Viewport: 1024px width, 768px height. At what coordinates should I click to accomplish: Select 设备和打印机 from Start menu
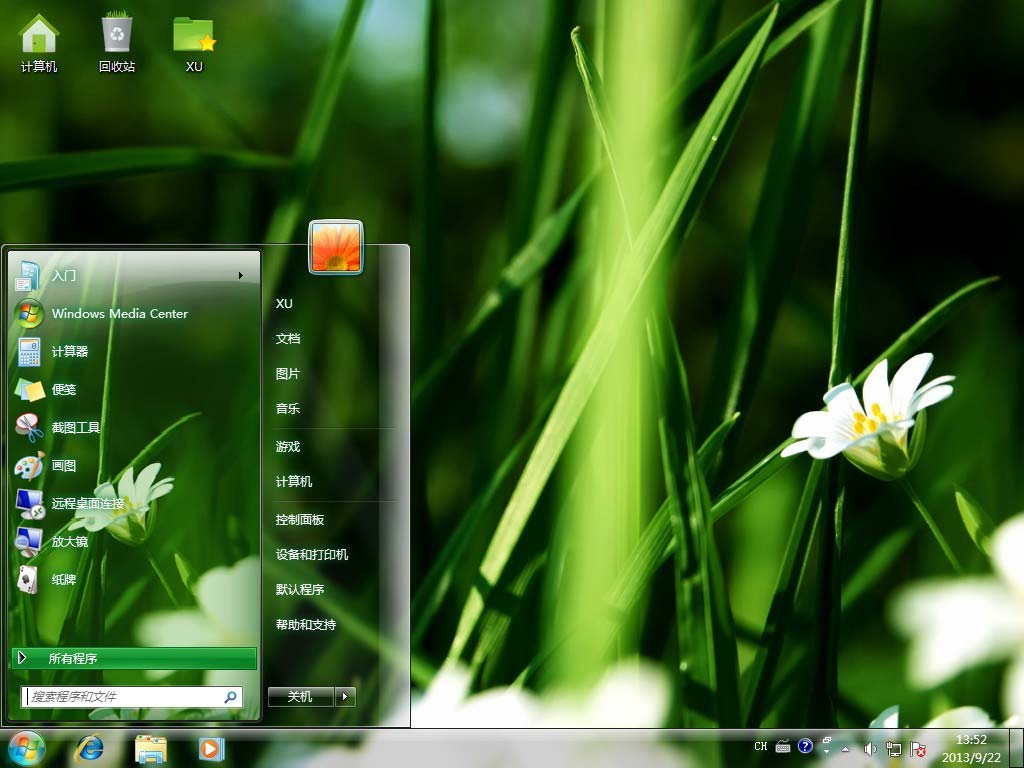tap(312, 554)
